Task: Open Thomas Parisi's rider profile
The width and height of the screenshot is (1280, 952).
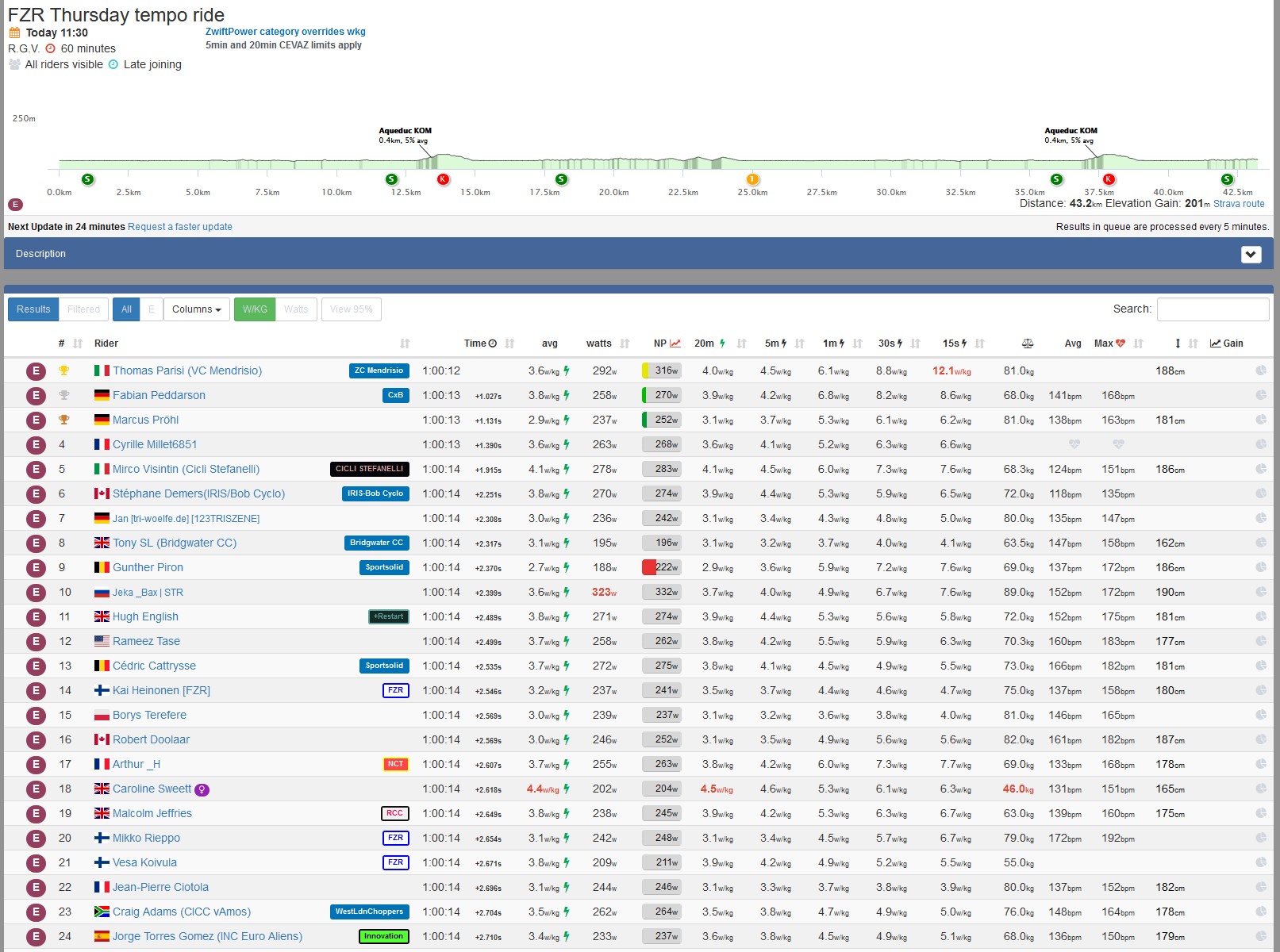Action: tap(187, 370)
